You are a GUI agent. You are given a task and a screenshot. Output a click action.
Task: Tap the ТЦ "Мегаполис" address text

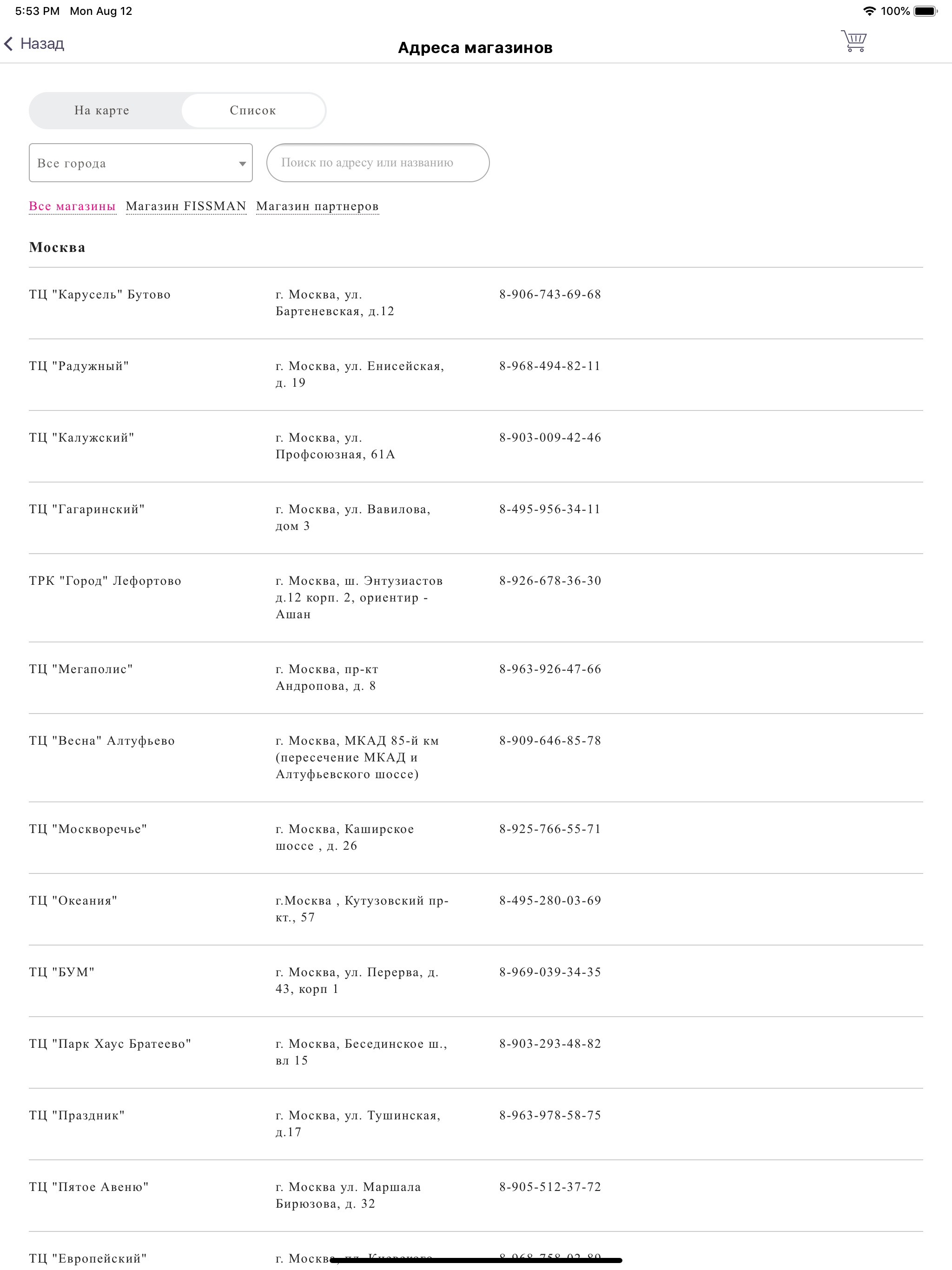tap(326, 677)
